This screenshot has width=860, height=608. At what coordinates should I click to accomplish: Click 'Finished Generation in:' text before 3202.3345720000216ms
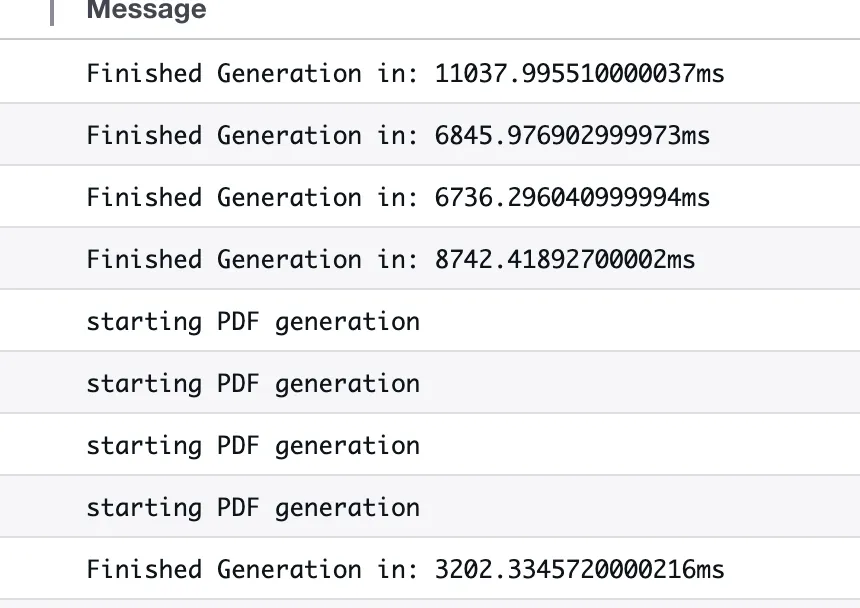coord(253,569)
